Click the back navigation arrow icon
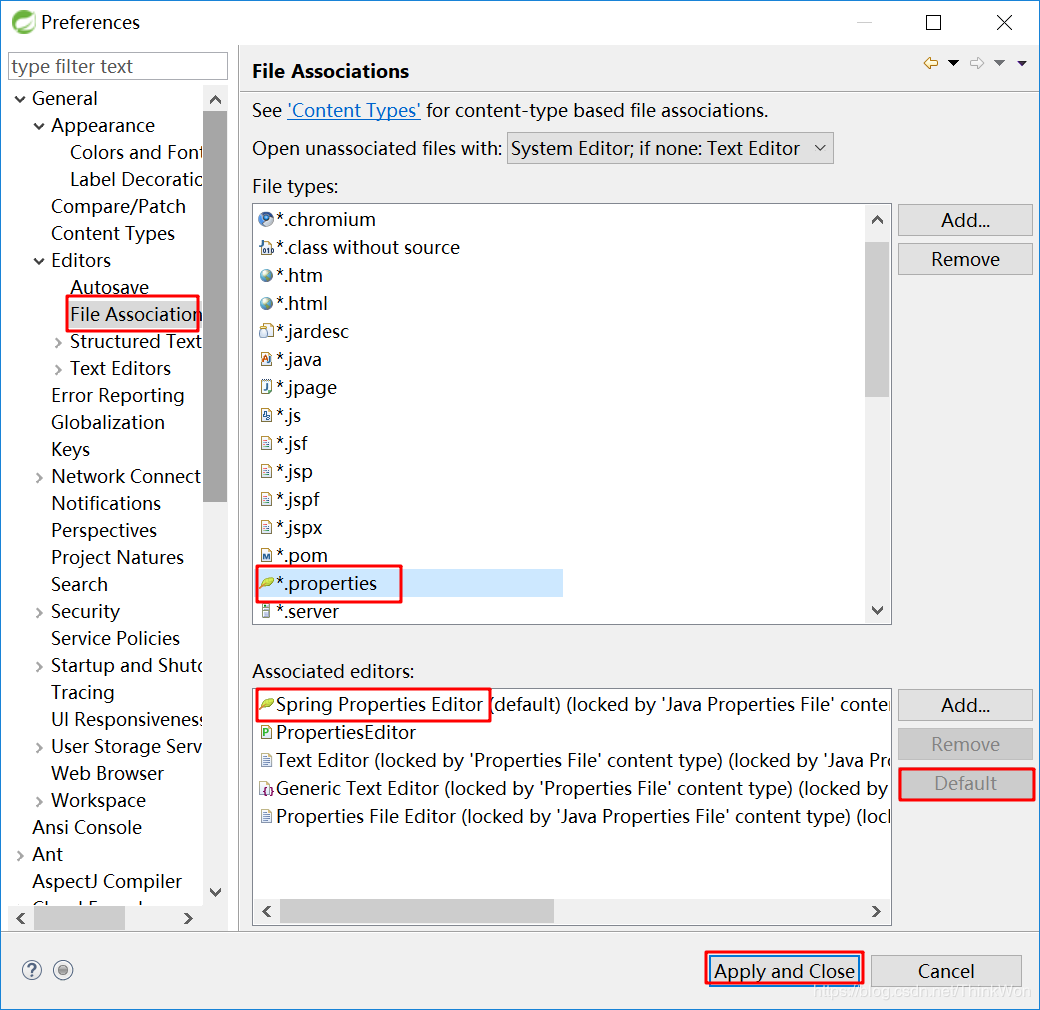This screenshot has width=1040, height=1010. 931,64
